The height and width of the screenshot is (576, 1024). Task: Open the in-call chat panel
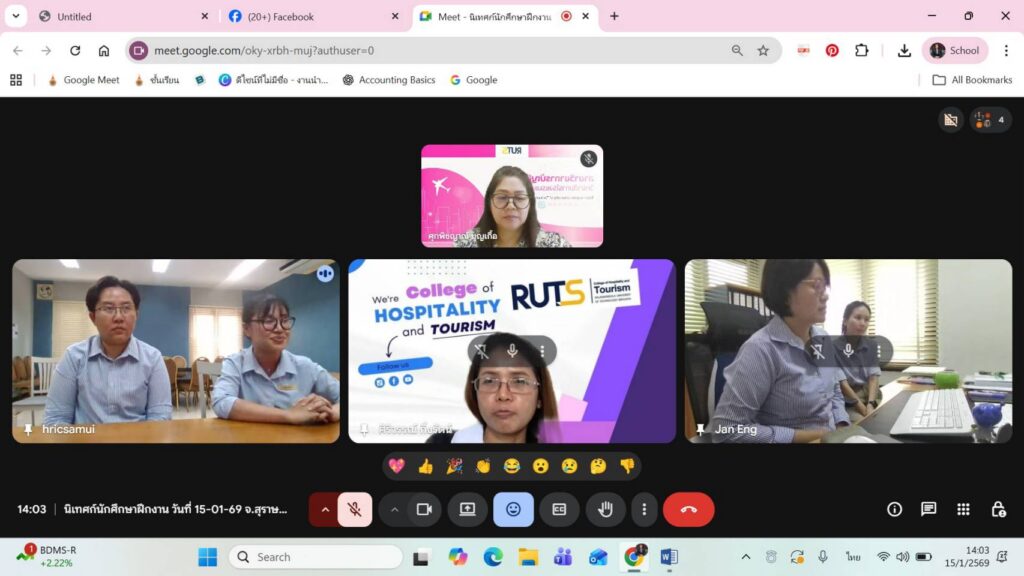click(x=928, y=509)
